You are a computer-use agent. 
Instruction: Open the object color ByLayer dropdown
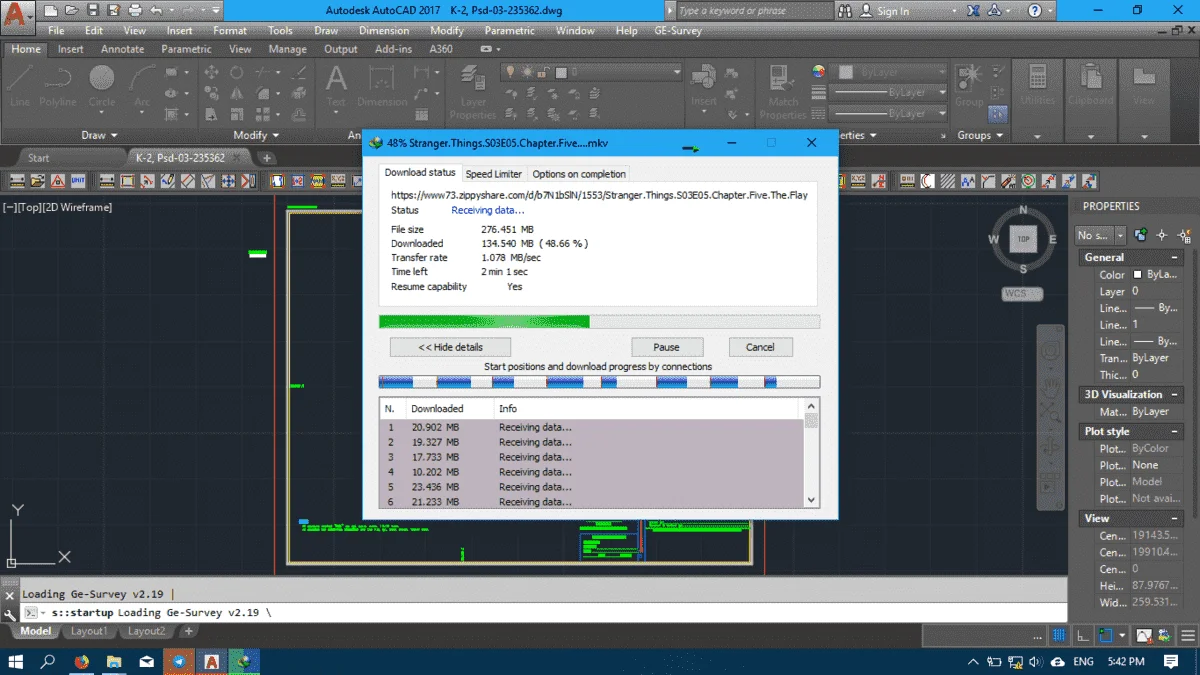click(x=890, y=73)
